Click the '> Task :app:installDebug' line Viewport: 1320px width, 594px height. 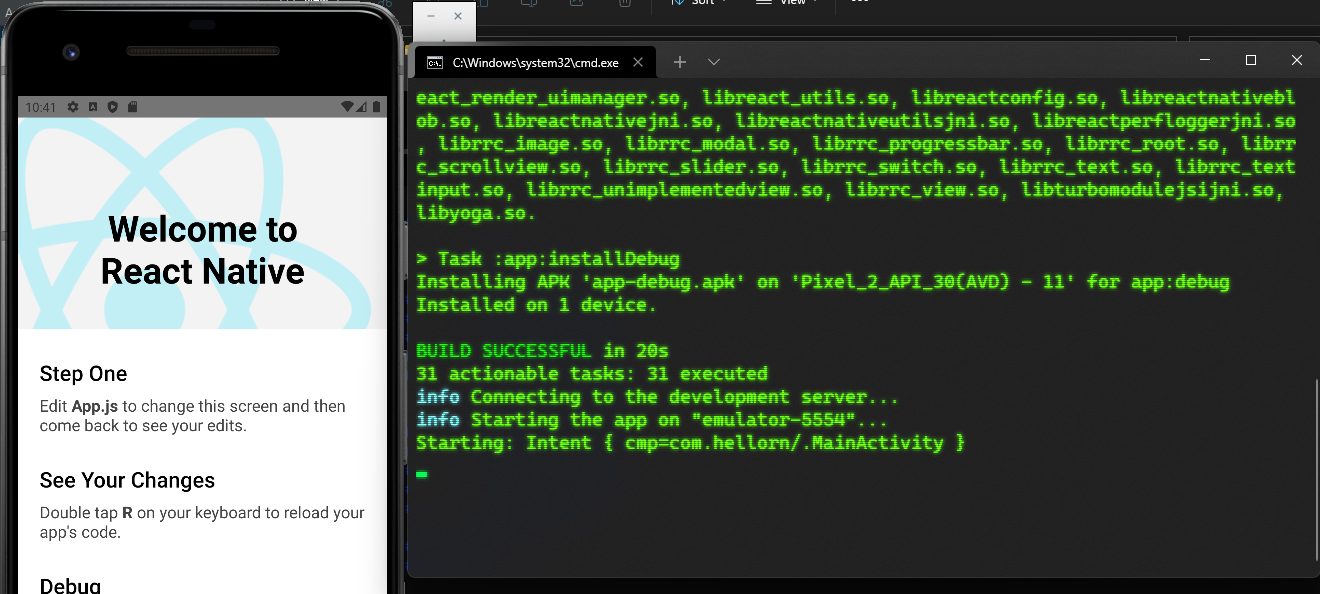pyautogui.click(x=548, y=259)
